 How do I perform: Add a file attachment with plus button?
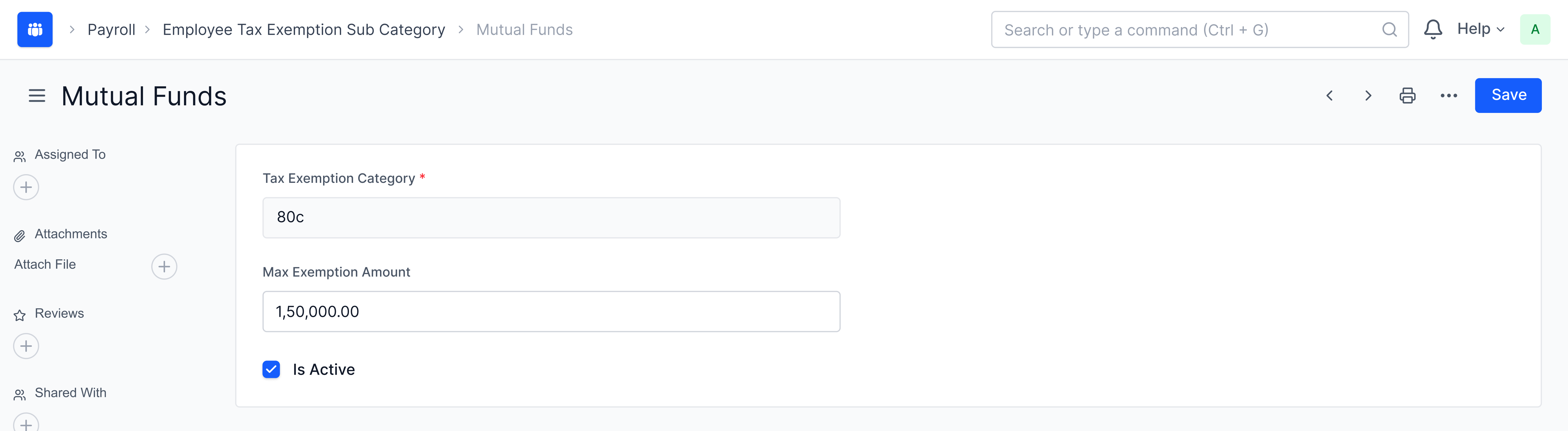164,267
